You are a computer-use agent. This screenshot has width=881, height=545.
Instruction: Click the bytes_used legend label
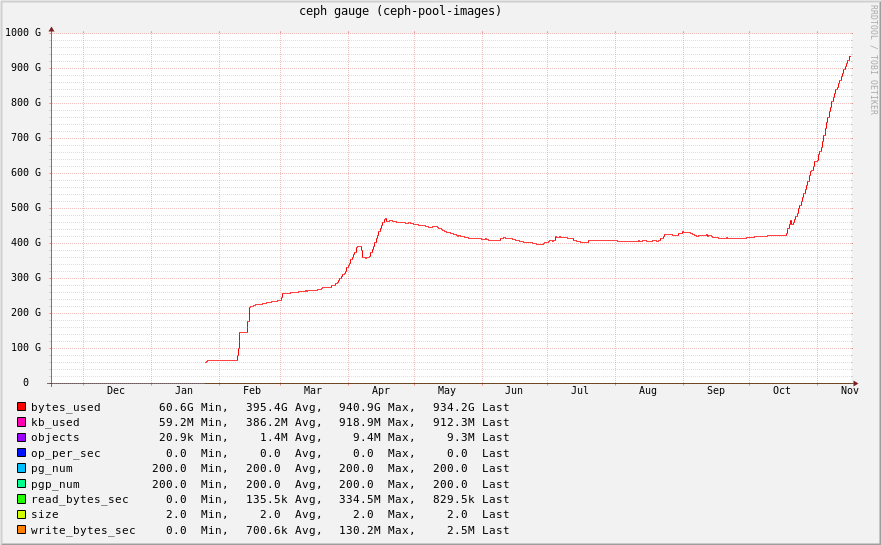click(65, 407)
